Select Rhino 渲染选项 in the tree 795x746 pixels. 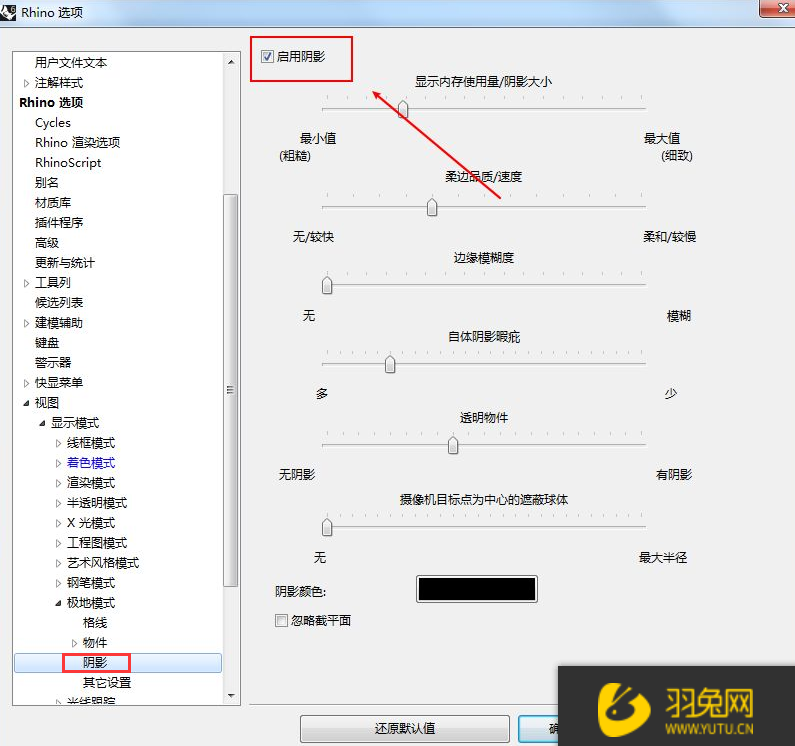(78, 143)
